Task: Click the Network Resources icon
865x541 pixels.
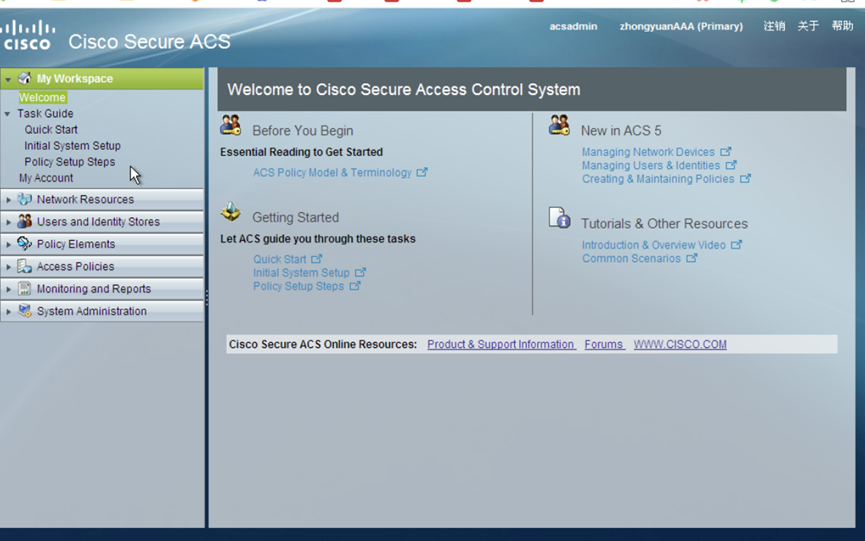Action: coord(24,199)
